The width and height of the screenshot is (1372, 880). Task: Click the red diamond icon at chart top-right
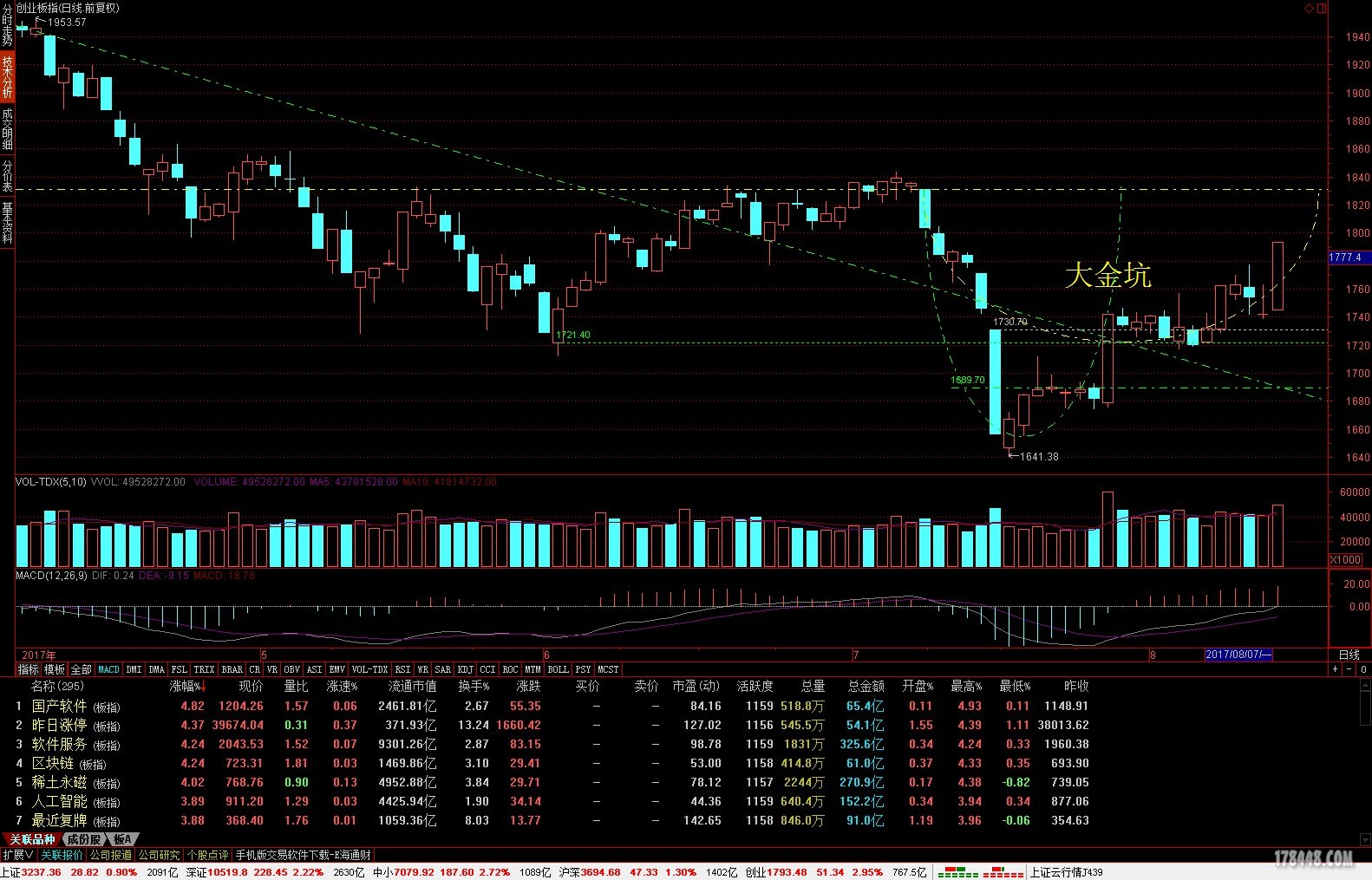click(1310, 8)
